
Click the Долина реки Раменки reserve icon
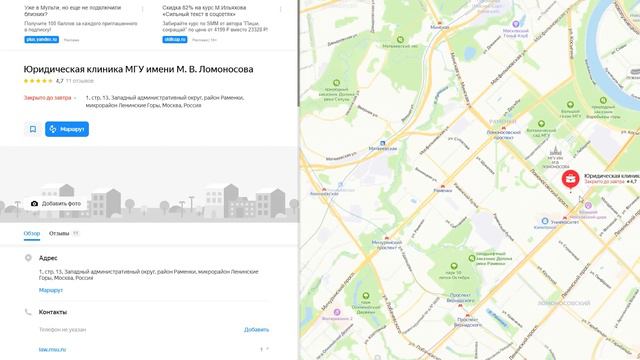472,258
